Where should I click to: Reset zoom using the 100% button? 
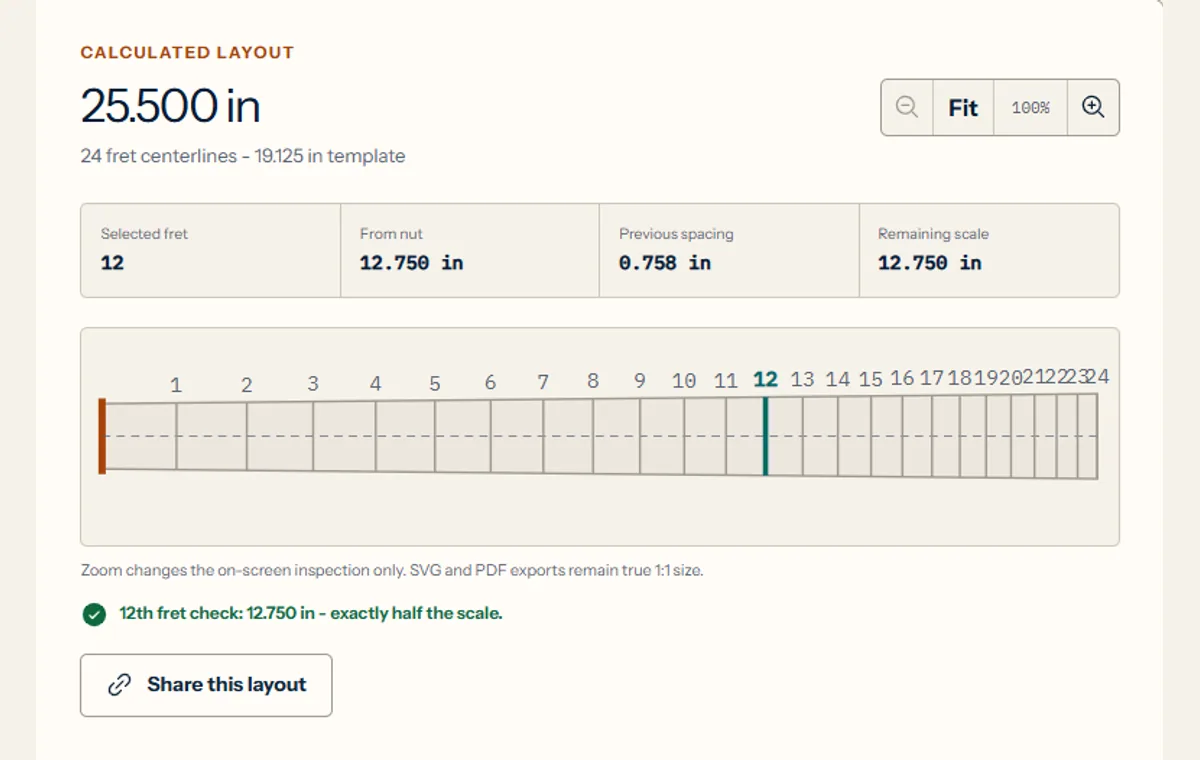coord(1031,107)
